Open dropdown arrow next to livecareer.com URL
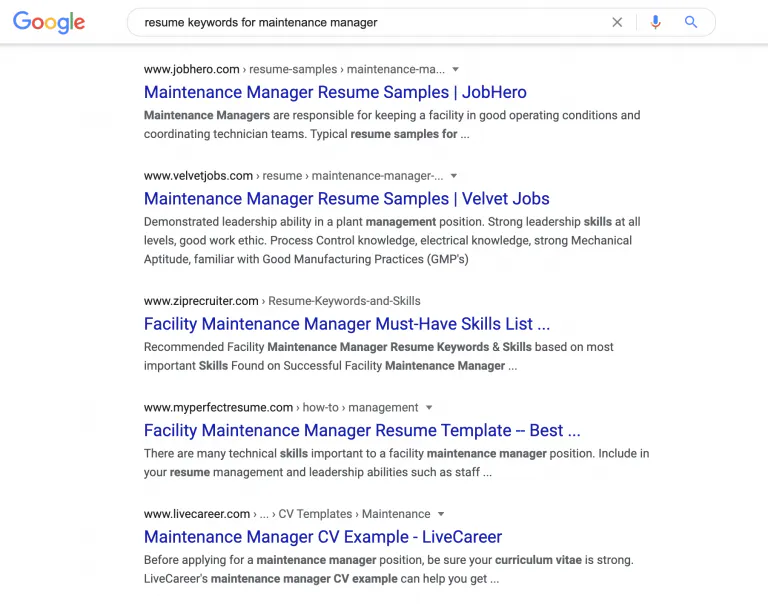 (441, 514)
